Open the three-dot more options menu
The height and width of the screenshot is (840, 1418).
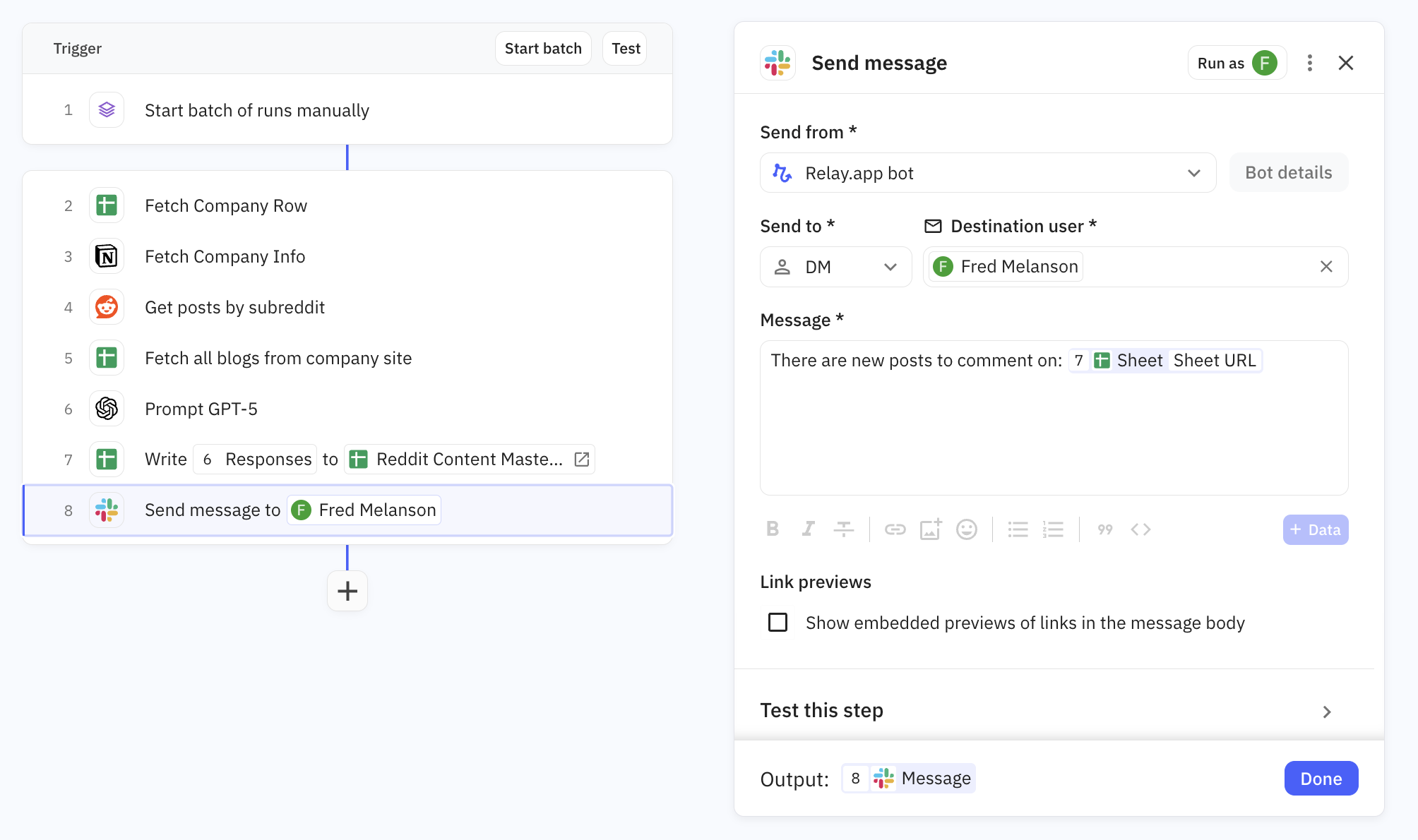(x=1310, y=63)
